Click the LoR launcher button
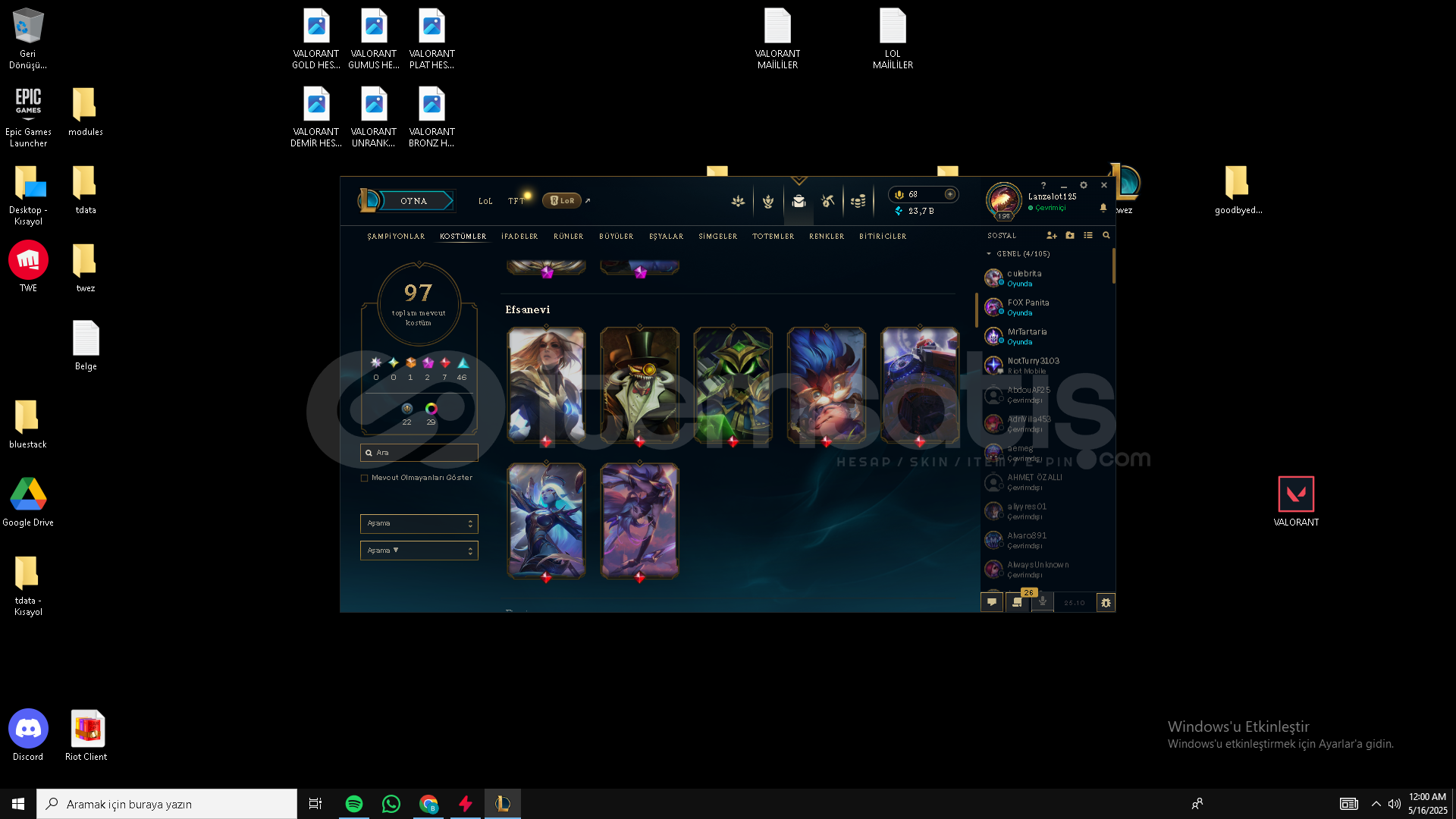This screenshot has width=1456, height=819. [562, 201]
